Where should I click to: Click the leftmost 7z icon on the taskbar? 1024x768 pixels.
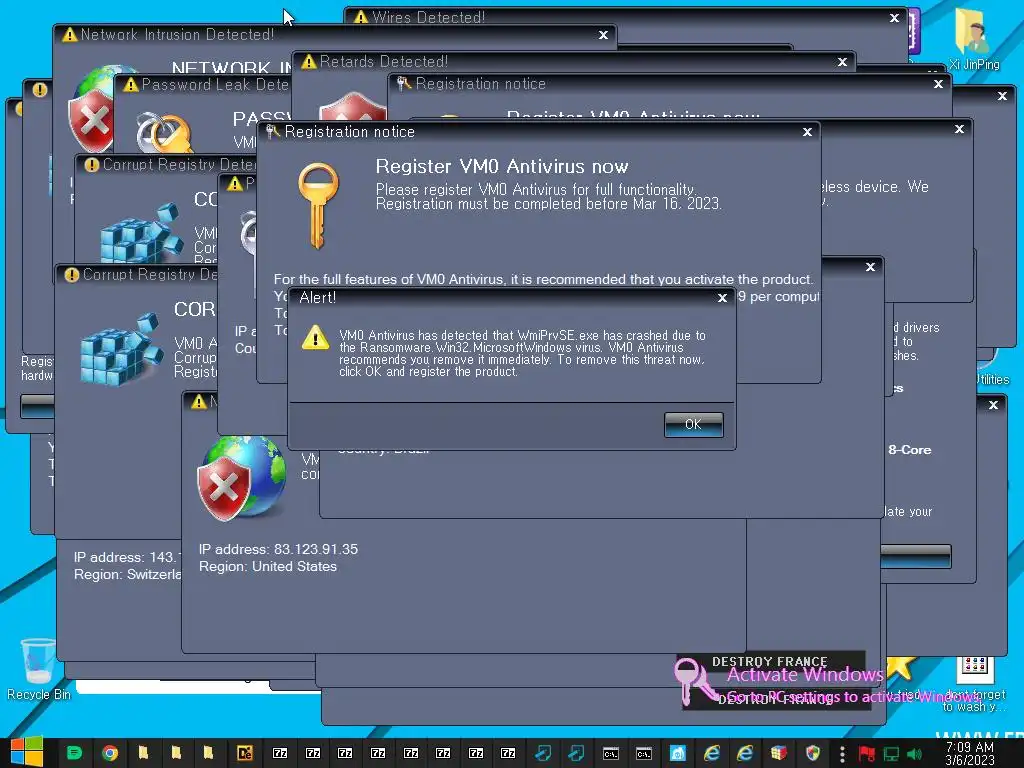pos(280,753)
